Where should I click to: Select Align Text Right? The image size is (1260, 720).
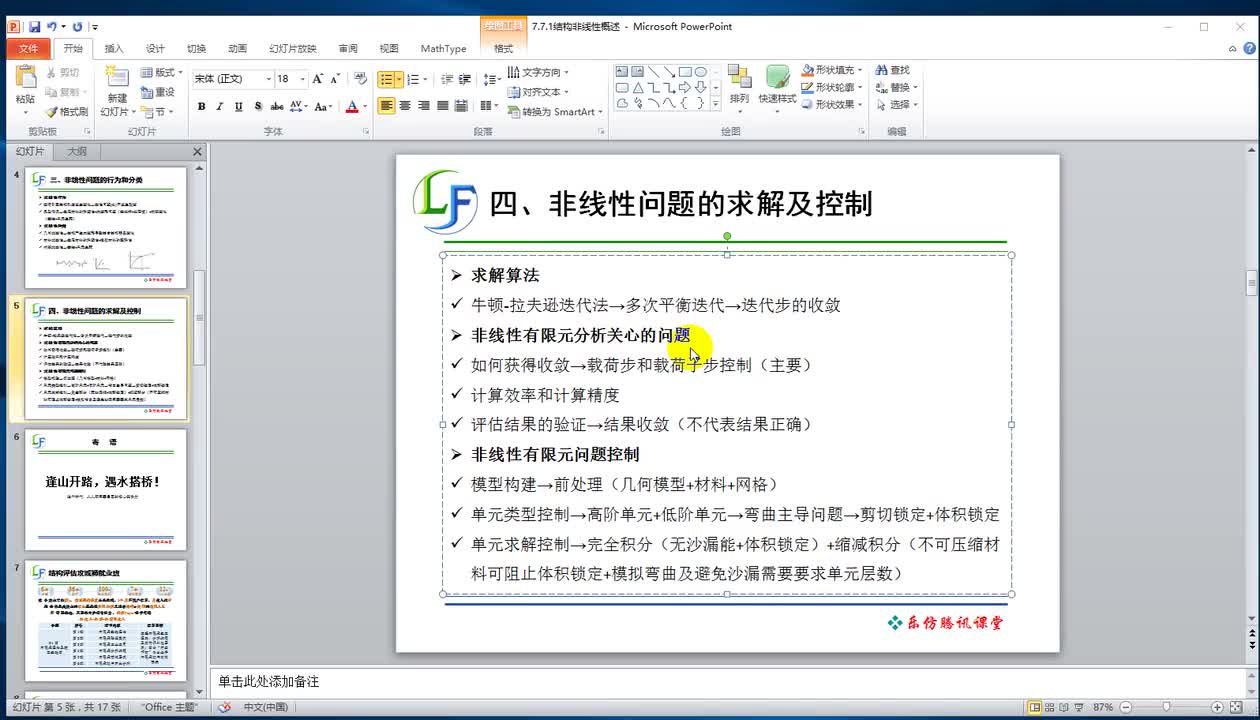(424, 106)
